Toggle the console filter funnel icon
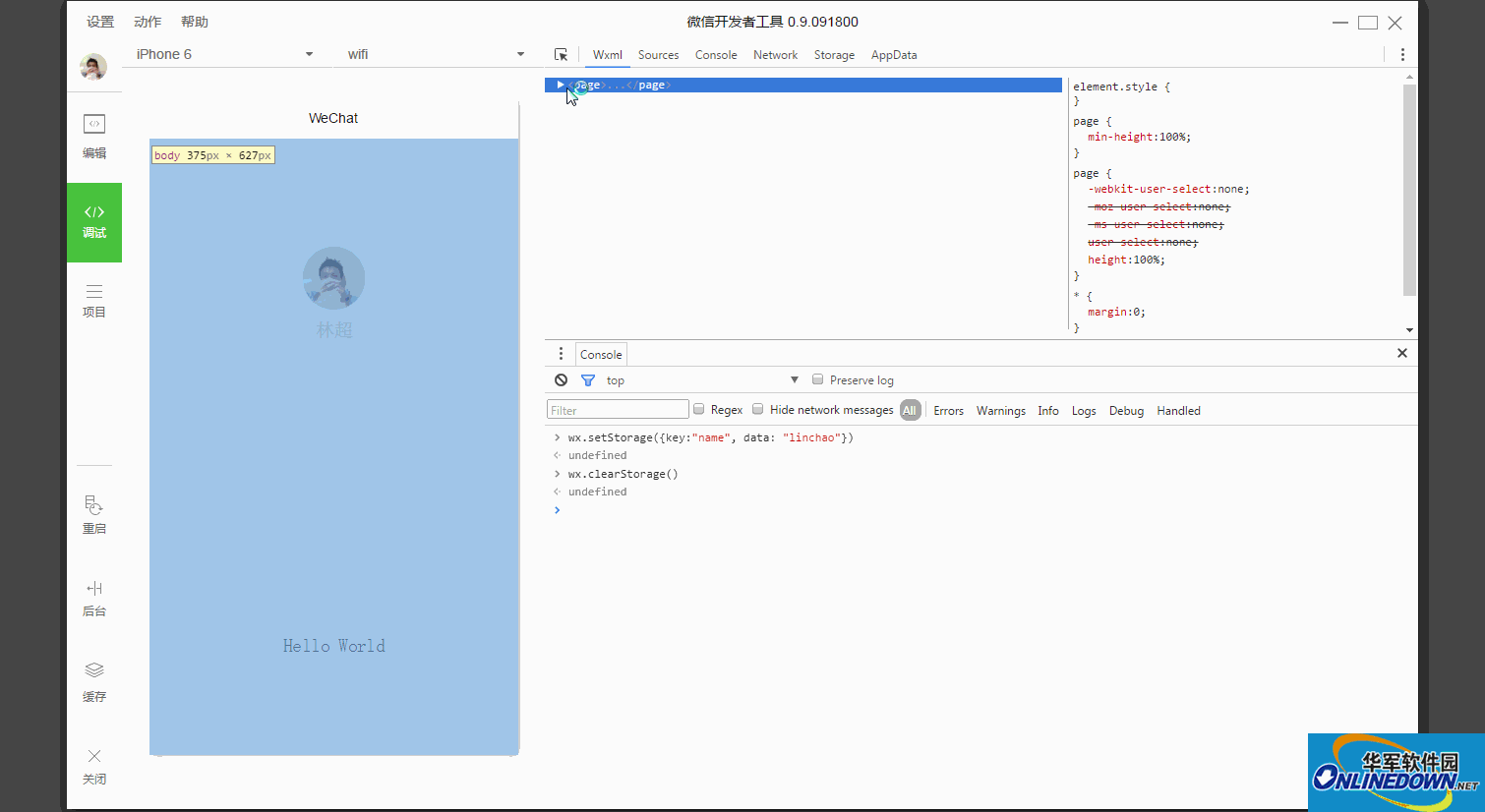Screen dimensions: 1485x812 point(588,380)
